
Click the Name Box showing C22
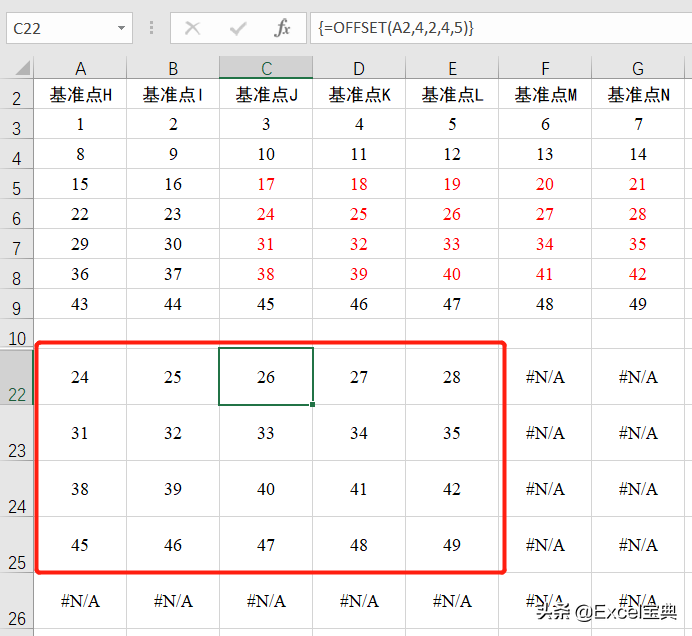click(x=69, y=28)
